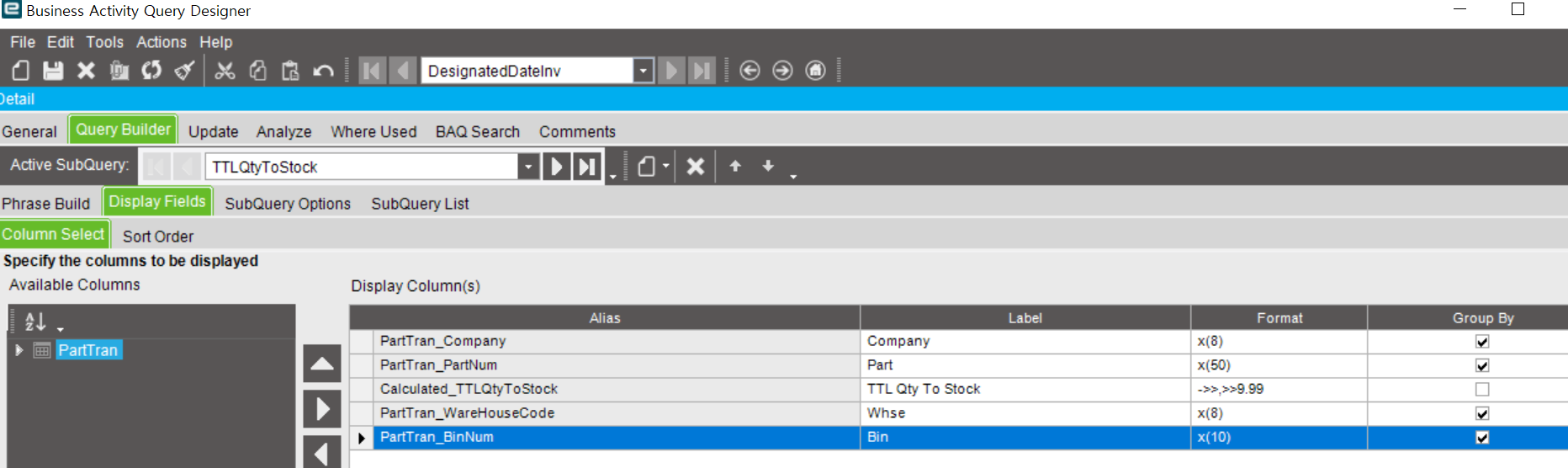
Task: Select the Calculated_TTLQtyToStock alias cell
Action: [617, 389]
